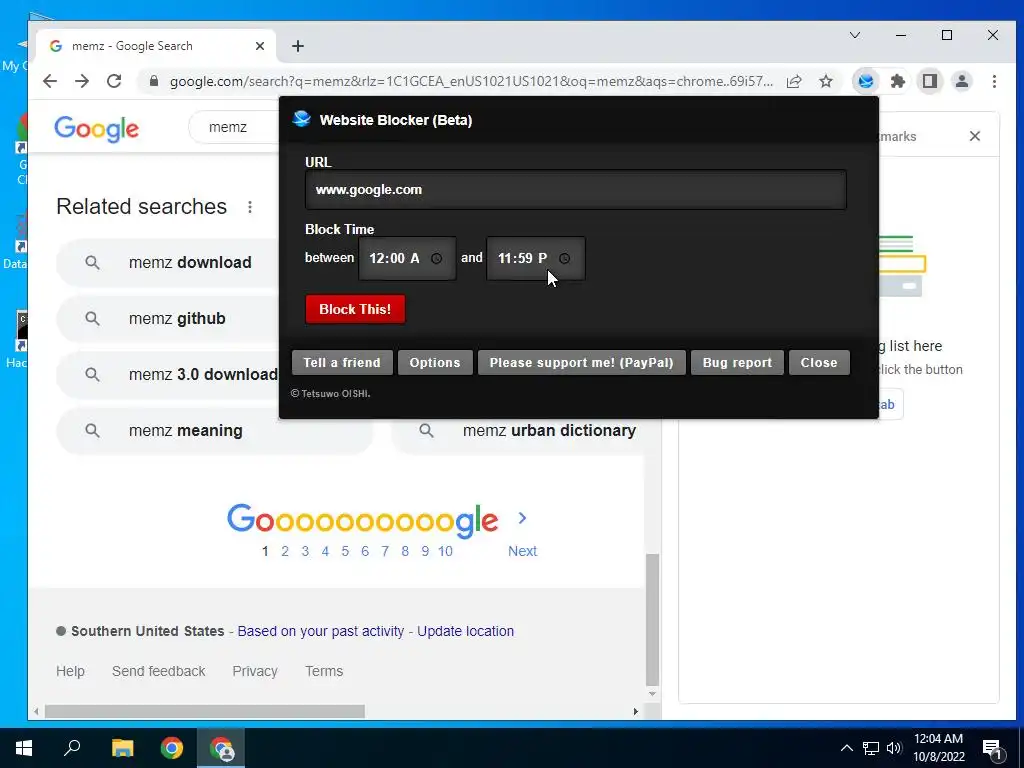Select memz github related search
Viewport: 1024px width, 768px height.
click(168, 319)
